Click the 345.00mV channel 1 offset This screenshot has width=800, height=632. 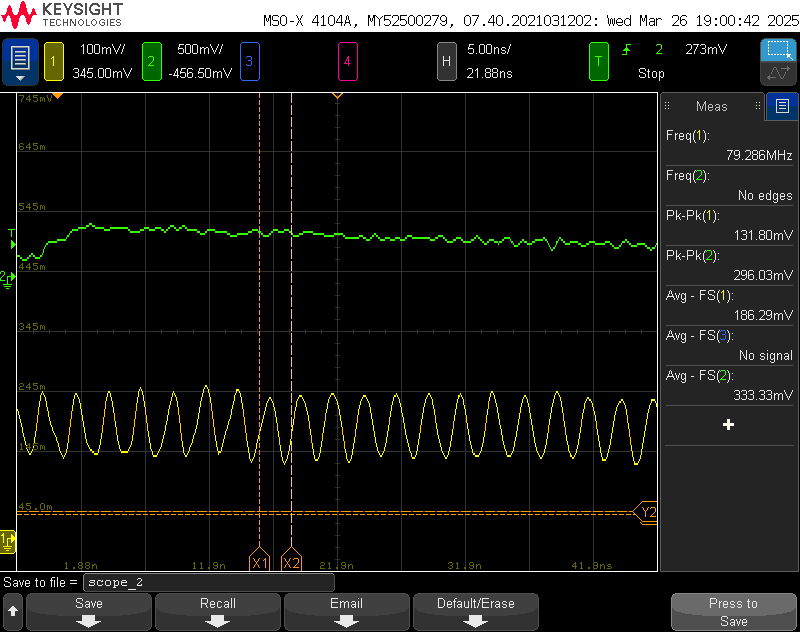pos(102,73)
